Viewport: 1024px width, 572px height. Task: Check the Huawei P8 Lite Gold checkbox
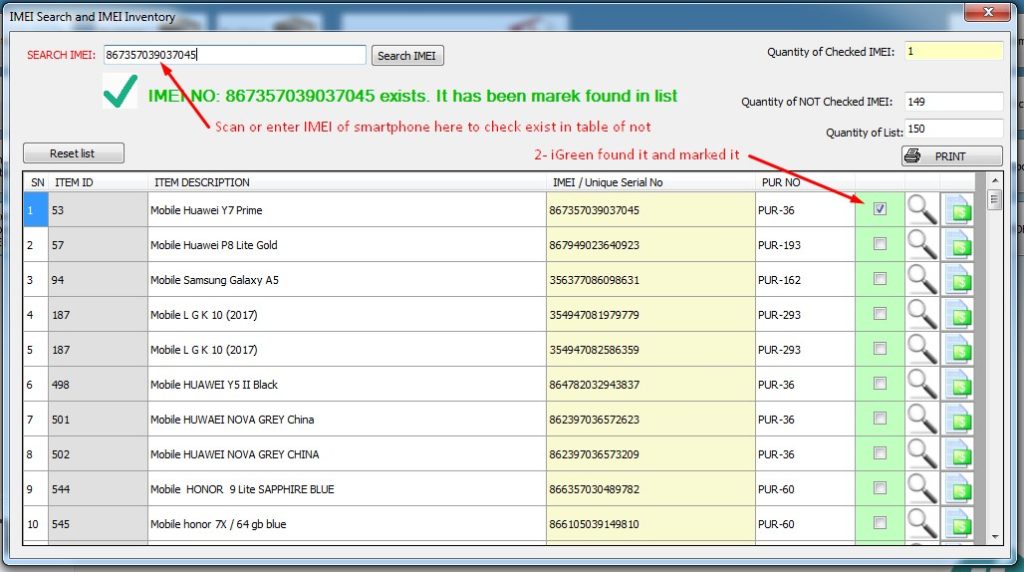coord(880,244)
